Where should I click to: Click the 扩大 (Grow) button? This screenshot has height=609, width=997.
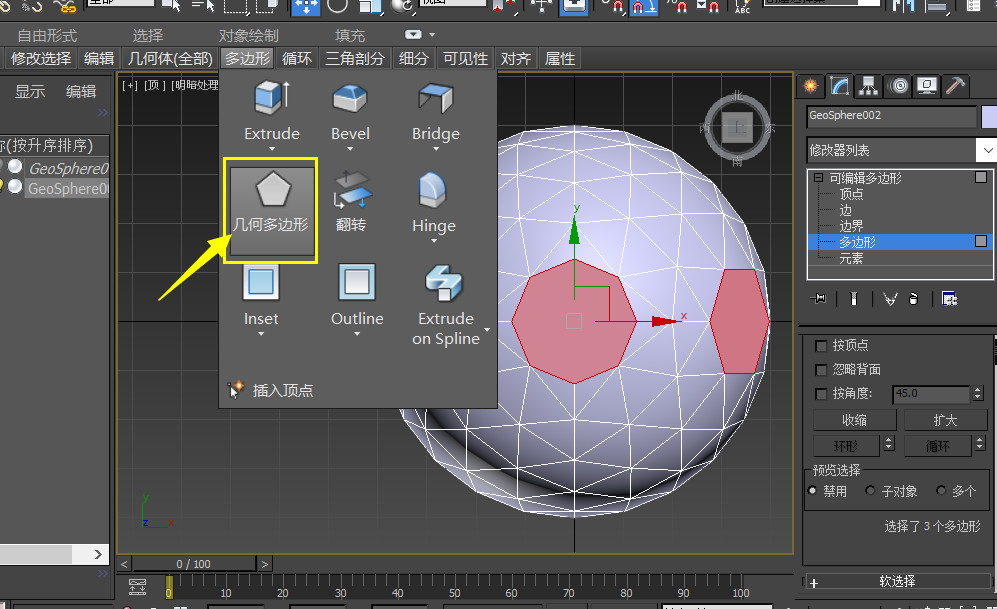(x=945, y=420)
